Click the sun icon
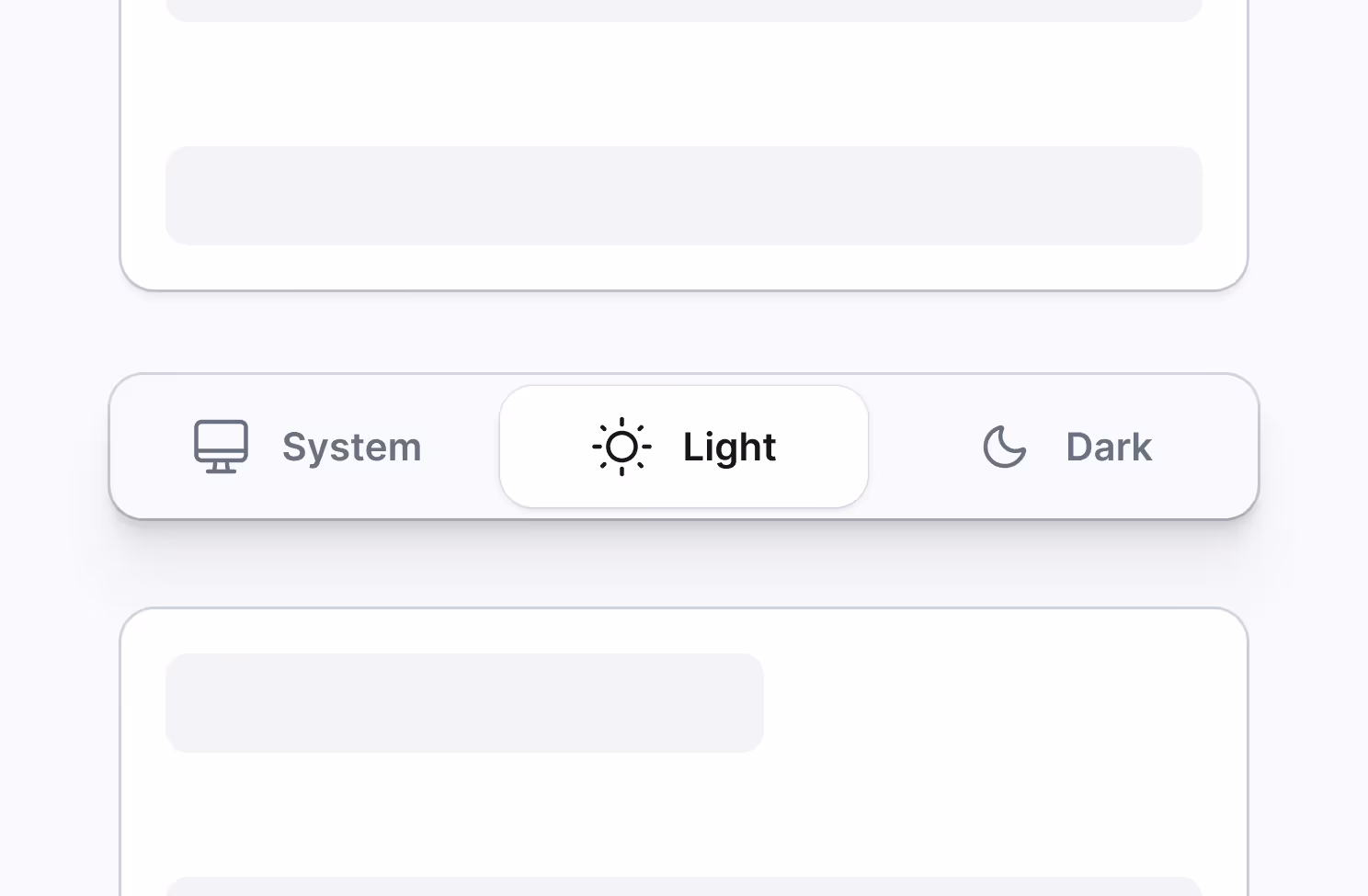The height and width of the screenshot is (896, 1368). coord(622,447)
